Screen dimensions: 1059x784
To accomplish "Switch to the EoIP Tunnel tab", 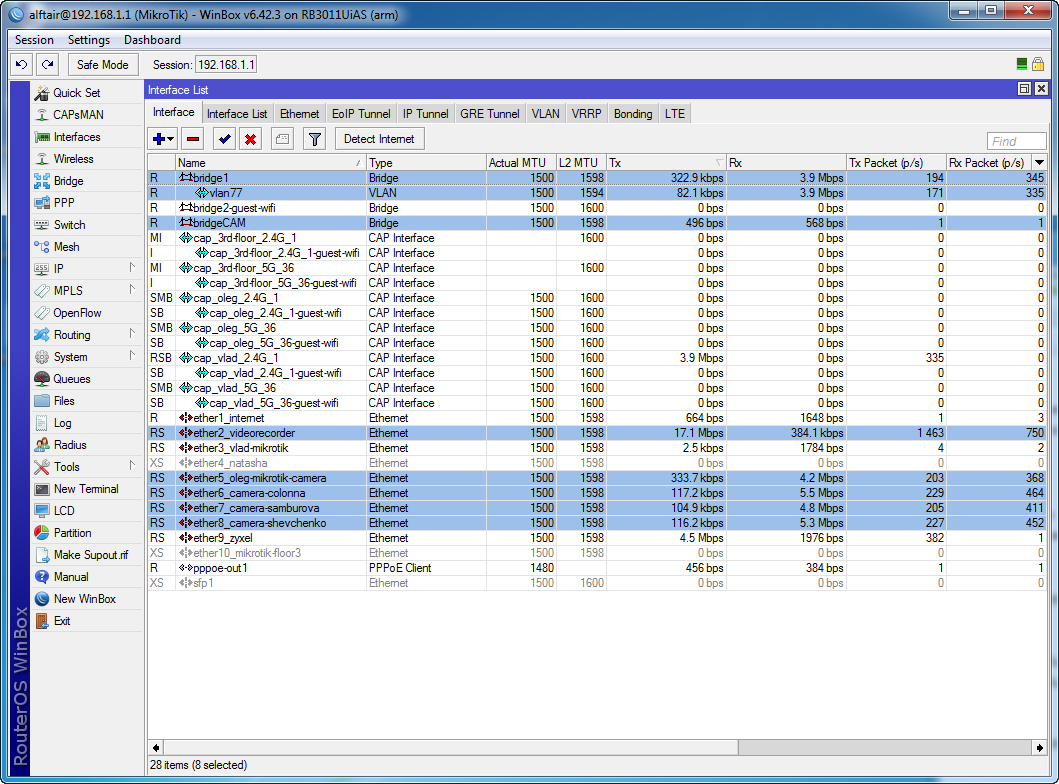I will coord(361,114).
